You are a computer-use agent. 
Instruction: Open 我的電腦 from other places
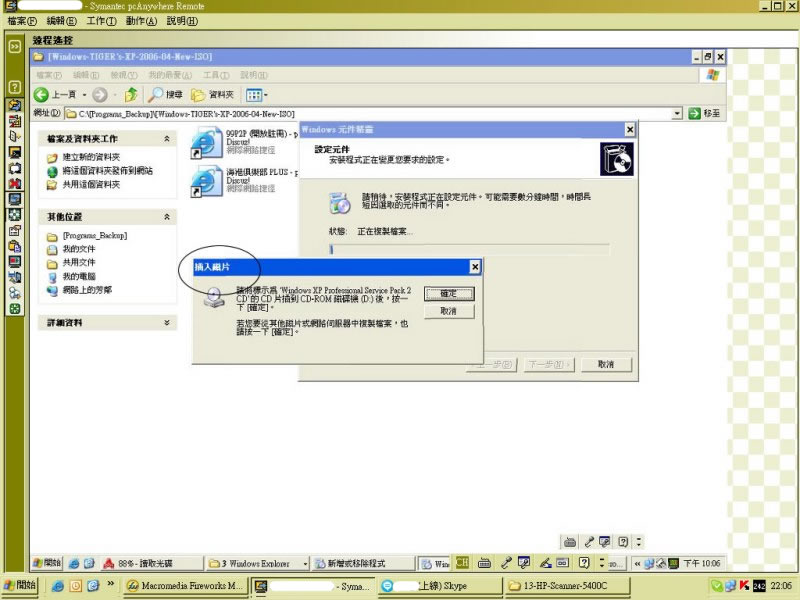[x=79, y=277]
